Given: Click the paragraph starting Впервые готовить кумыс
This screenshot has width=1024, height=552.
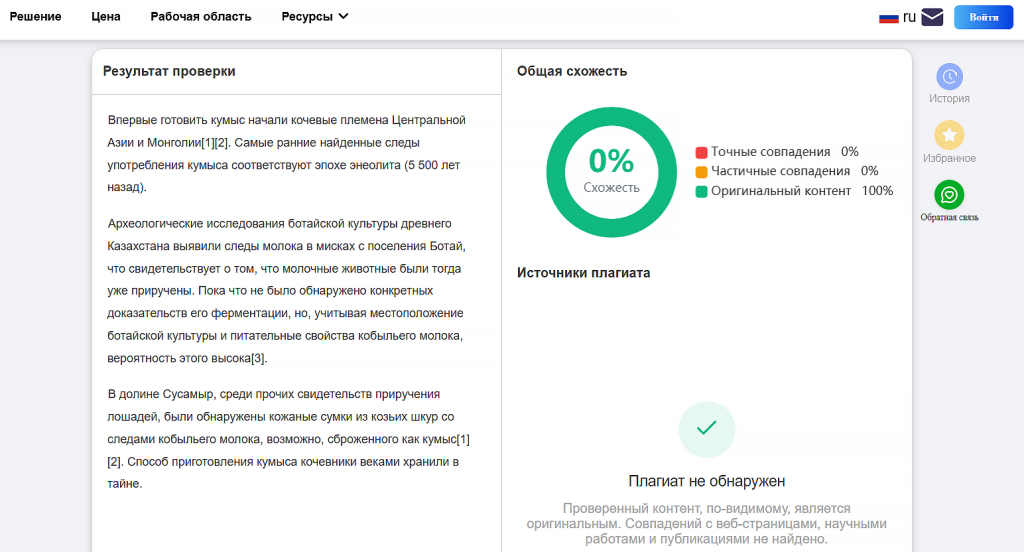Looking at the screenshot, I should [287, 154].
